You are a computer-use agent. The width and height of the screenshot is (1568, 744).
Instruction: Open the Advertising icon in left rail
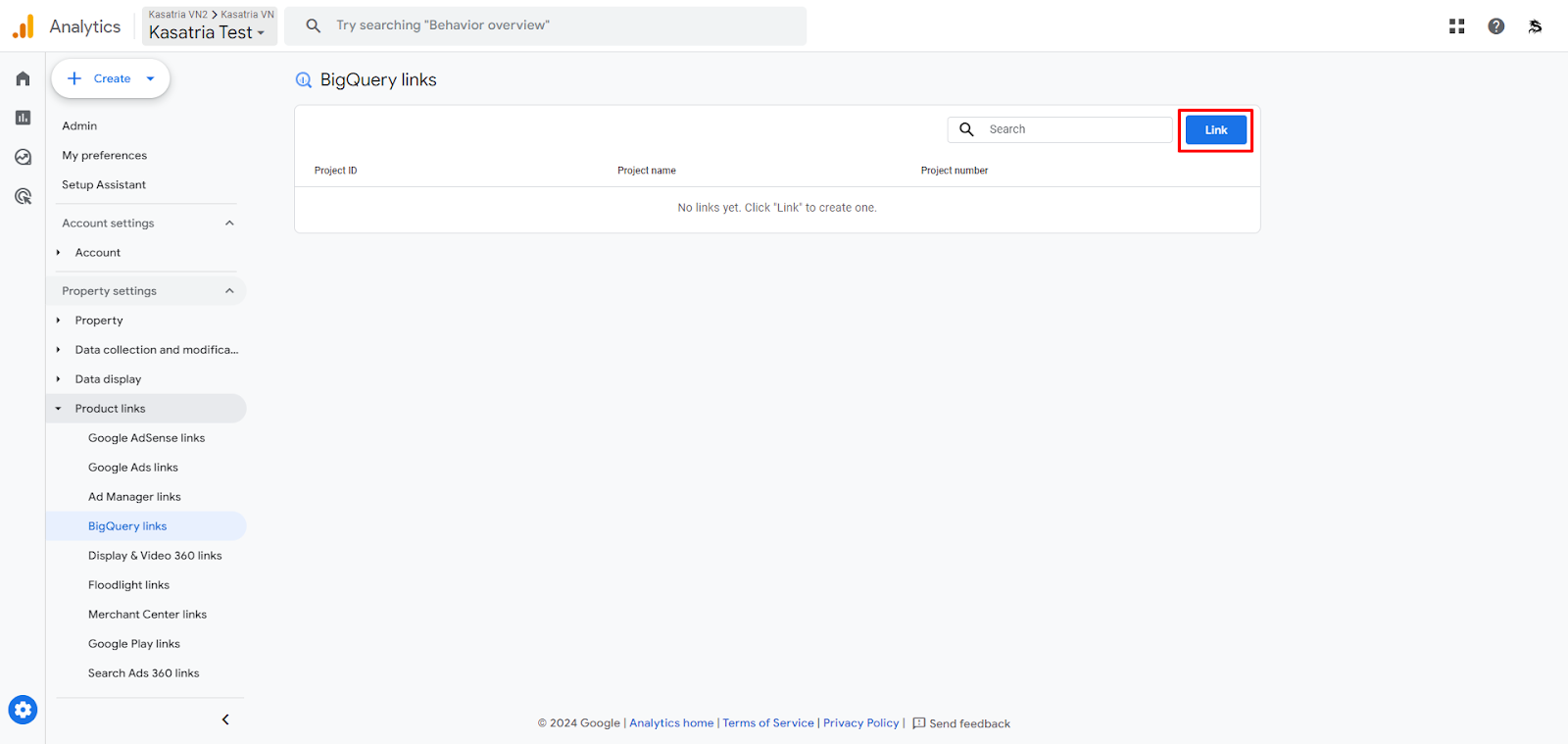(23, 196)
